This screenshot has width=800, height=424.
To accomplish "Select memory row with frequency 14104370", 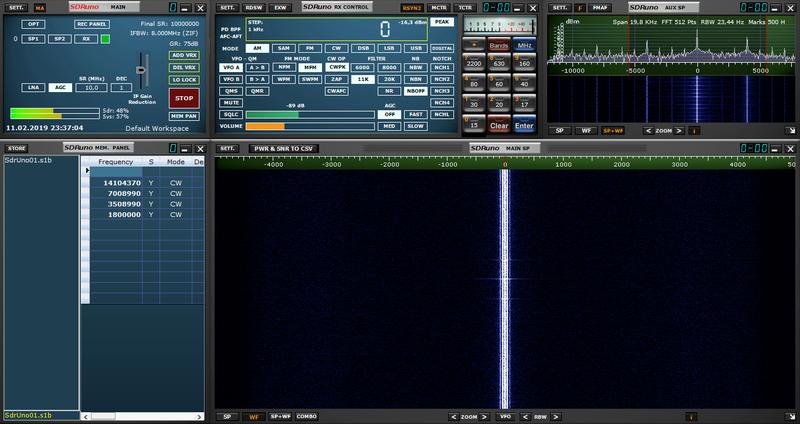I will (x=147, y=183).
